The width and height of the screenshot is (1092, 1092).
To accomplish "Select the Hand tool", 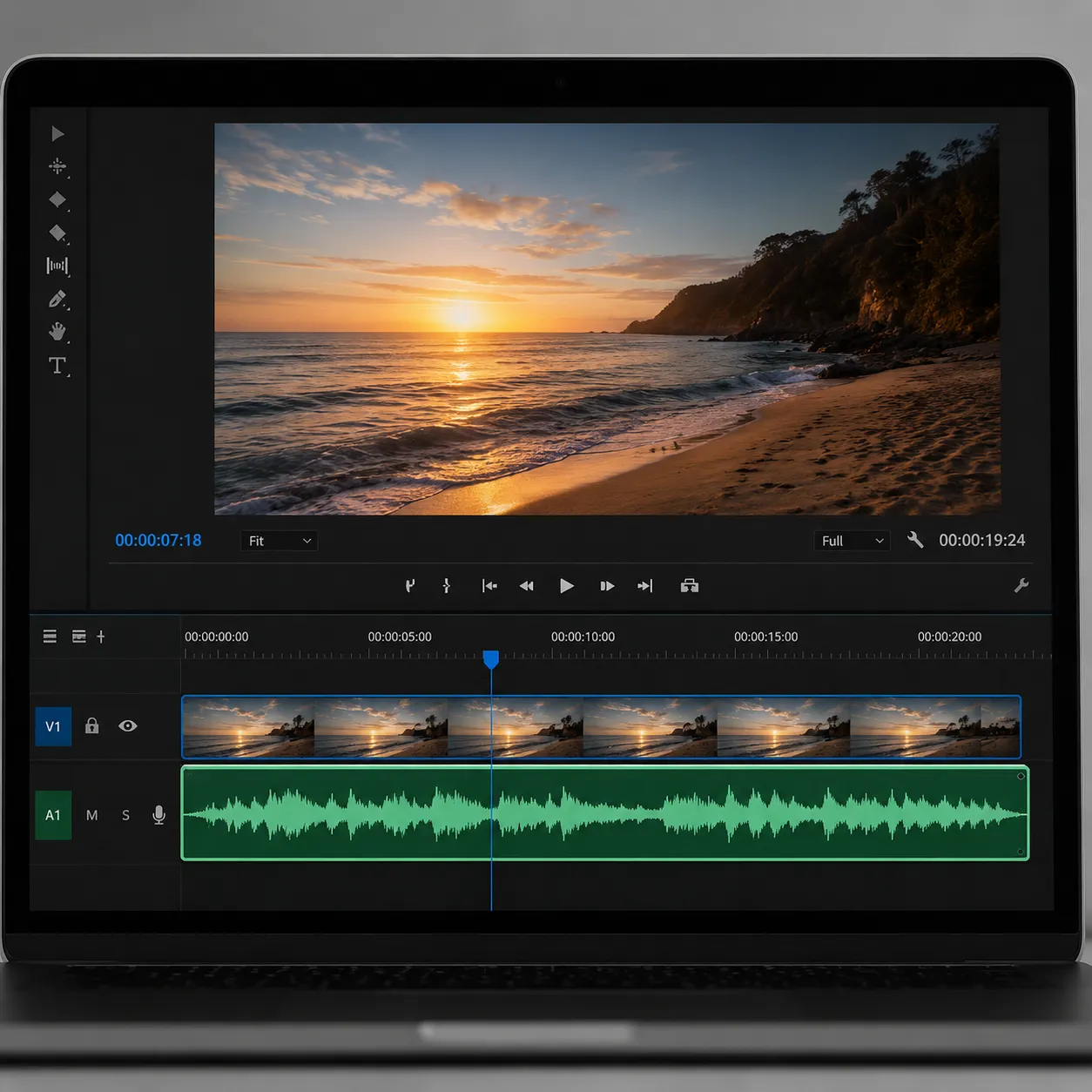I will tap(57, 332).
